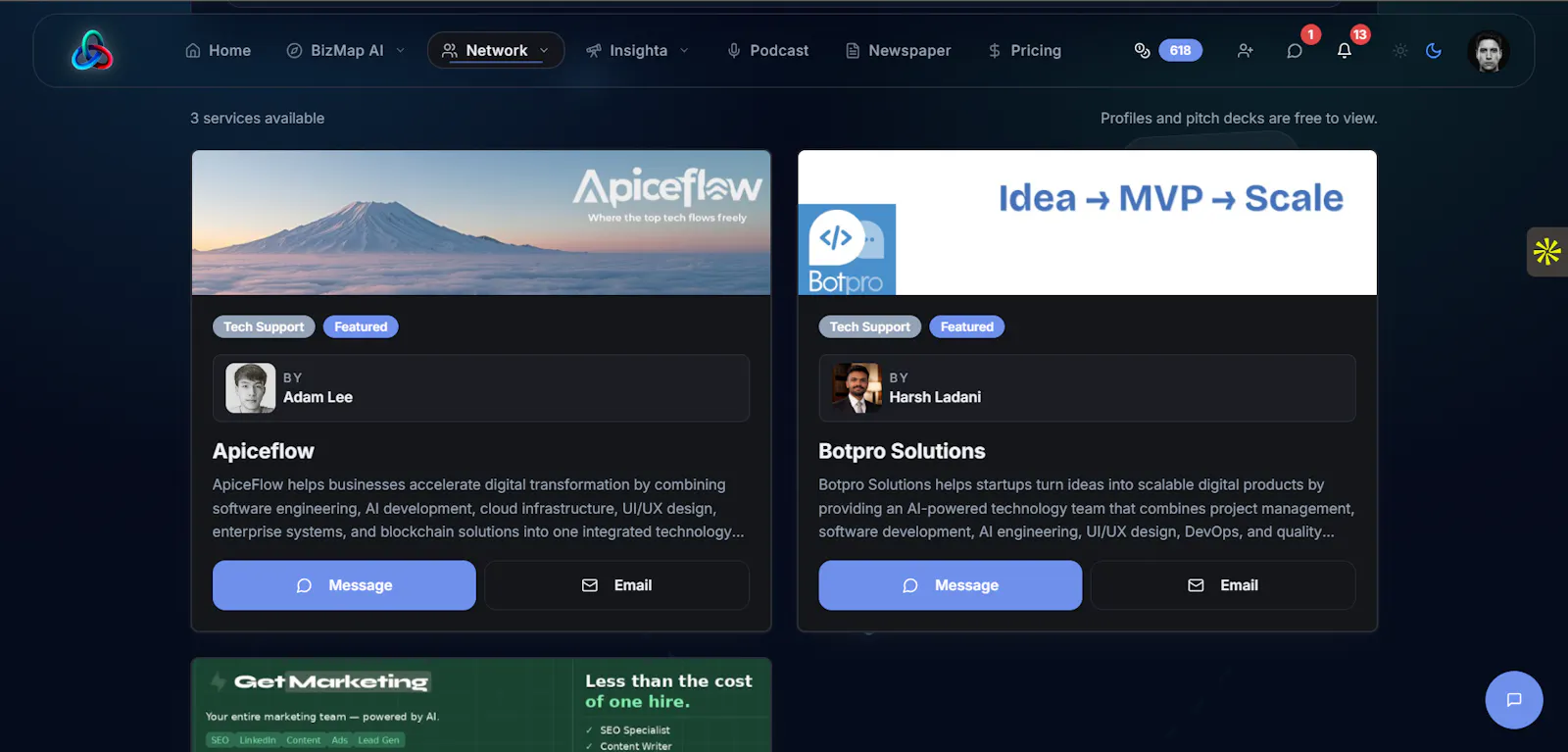Click the "3 services available" text
This screenshot has height=752, width=1568.
point(257,119)
